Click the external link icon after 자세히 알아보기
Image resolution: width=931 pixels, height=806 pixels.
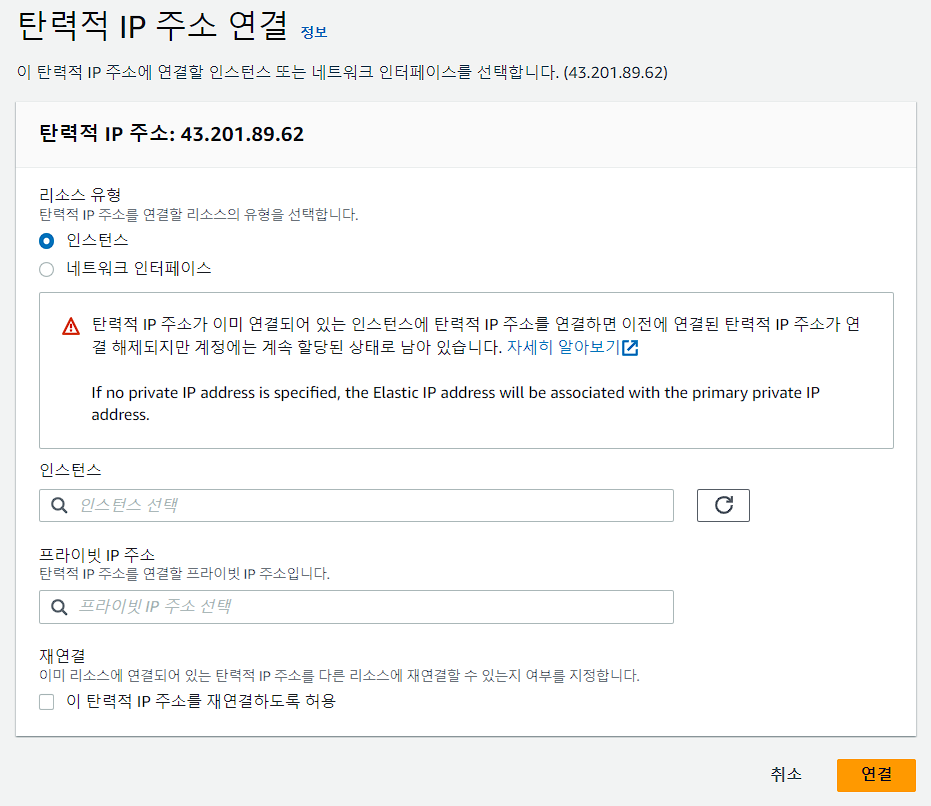[630, 347]
